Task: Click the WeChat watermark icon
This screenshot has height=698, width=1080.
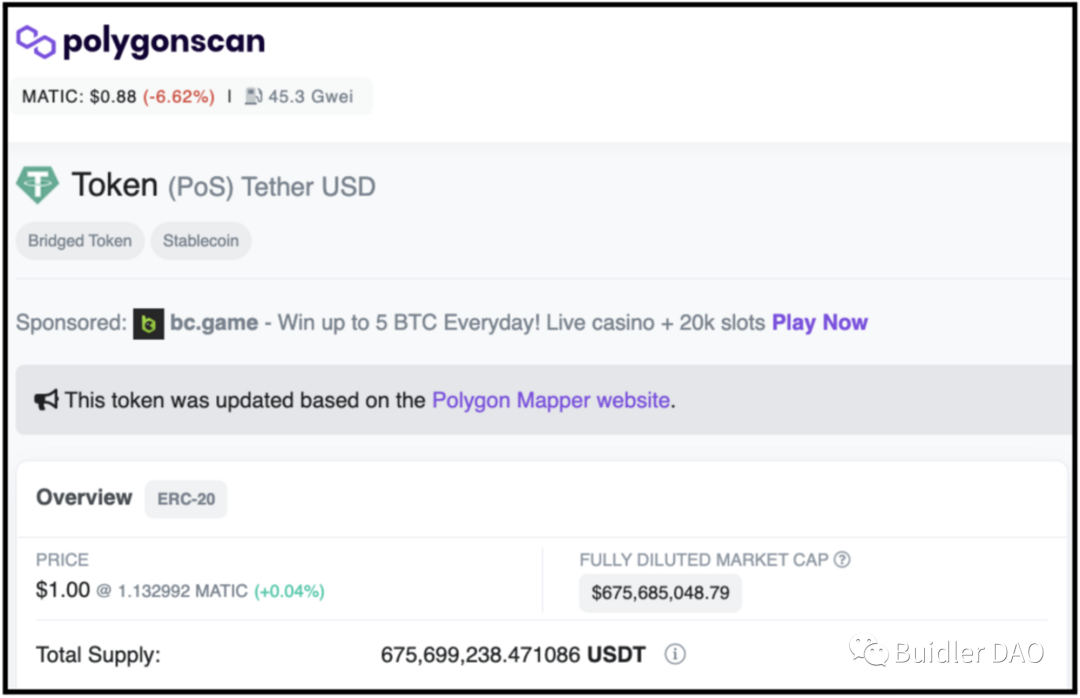Action: click(868, 652)
